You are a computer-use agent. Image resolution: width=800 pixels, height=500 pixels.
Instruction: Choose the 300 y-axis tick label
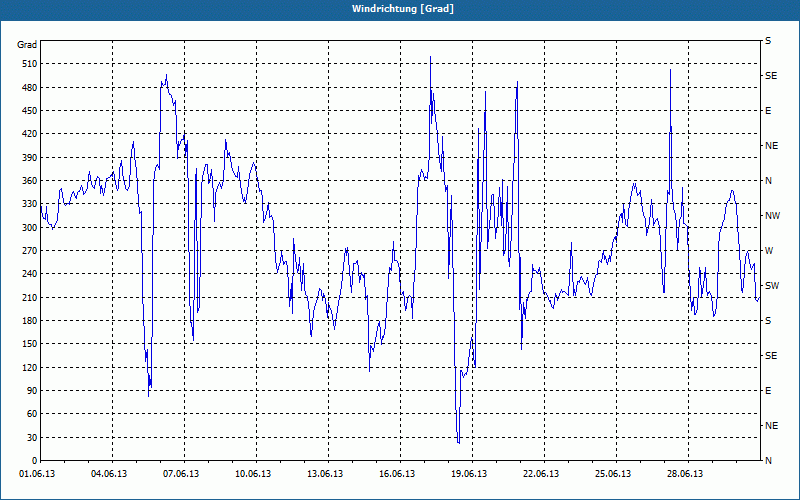(x=29, y=228)
